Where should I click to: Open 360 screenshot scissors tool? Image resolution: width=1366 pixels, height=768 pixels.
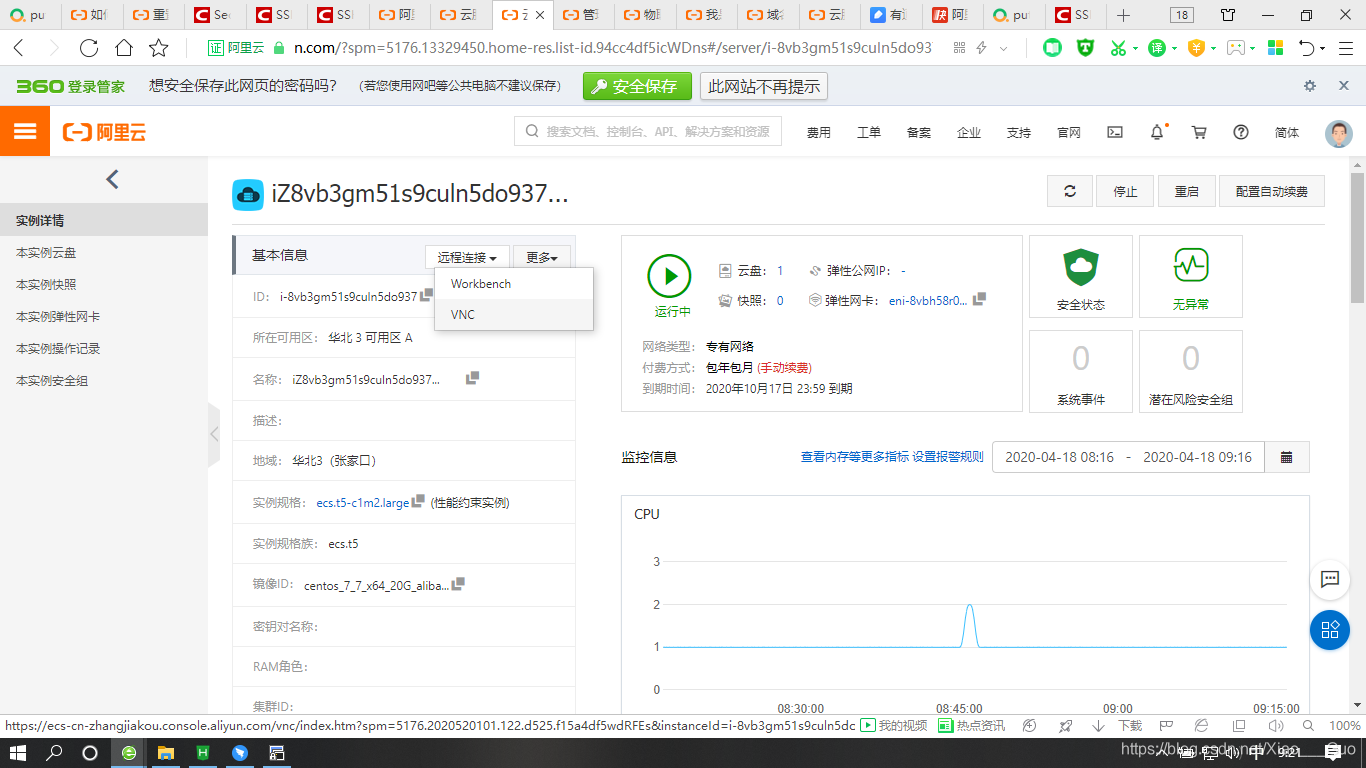(x=1117, y=48)
